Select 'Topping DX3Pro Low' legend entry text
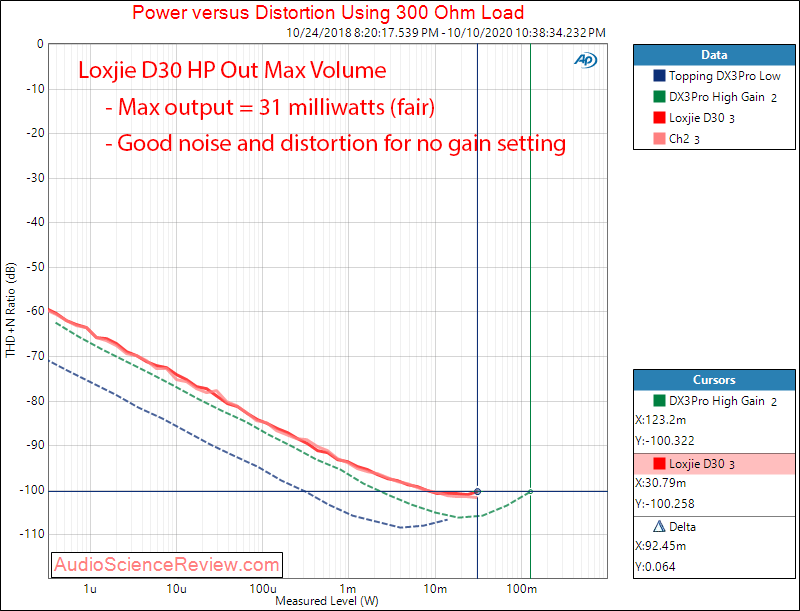Image resolution: width=800 pixels, height=611 pixels. click(724, 76)
